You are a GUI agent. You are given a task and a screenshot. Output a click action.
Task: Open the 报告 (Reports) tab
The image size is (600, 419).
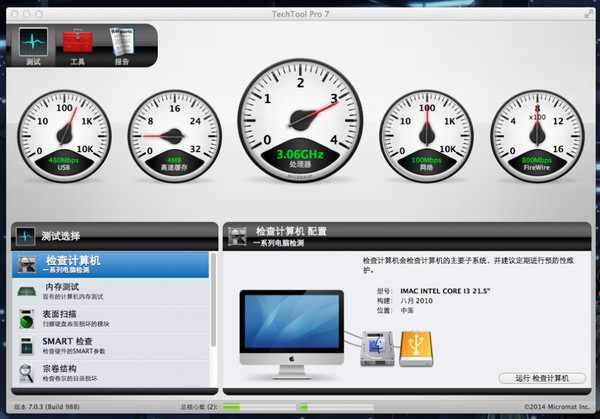click(122, 46)
